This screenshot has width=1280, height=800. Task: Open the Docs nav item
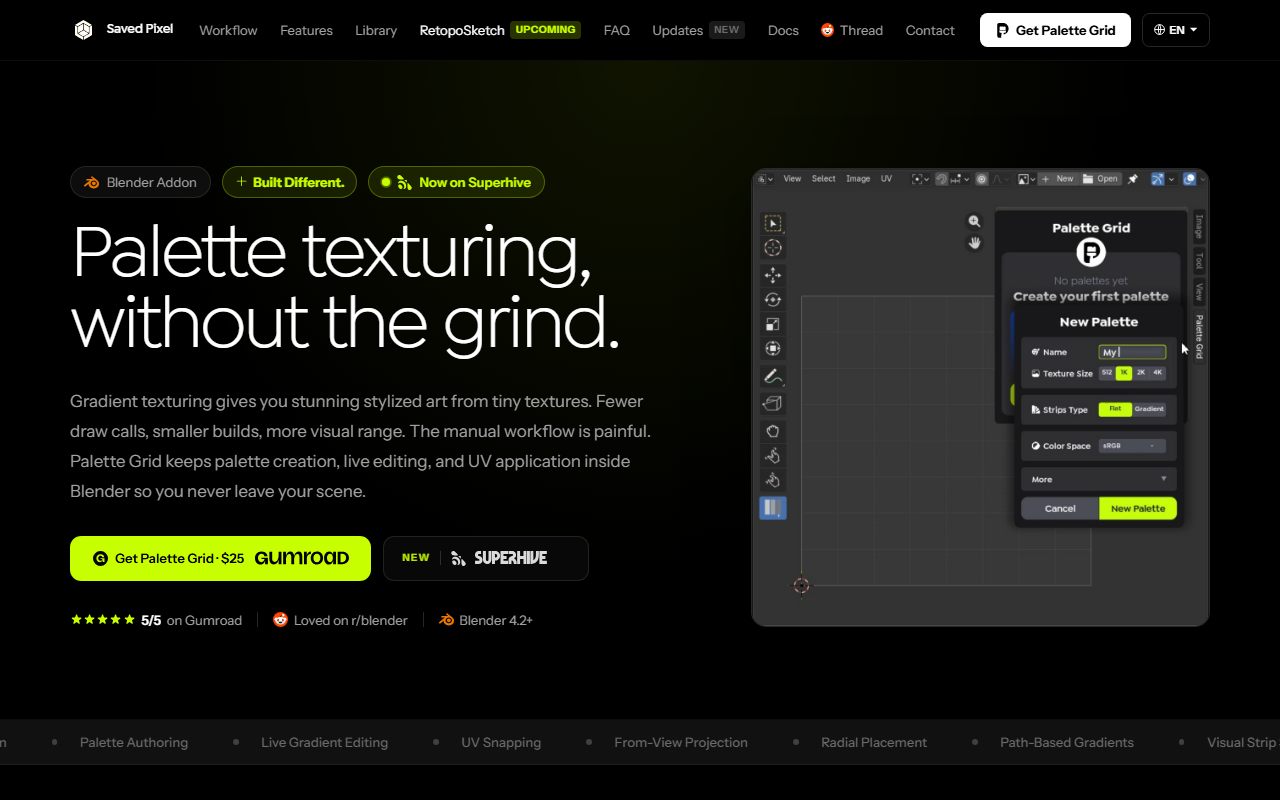pos(783,30)
